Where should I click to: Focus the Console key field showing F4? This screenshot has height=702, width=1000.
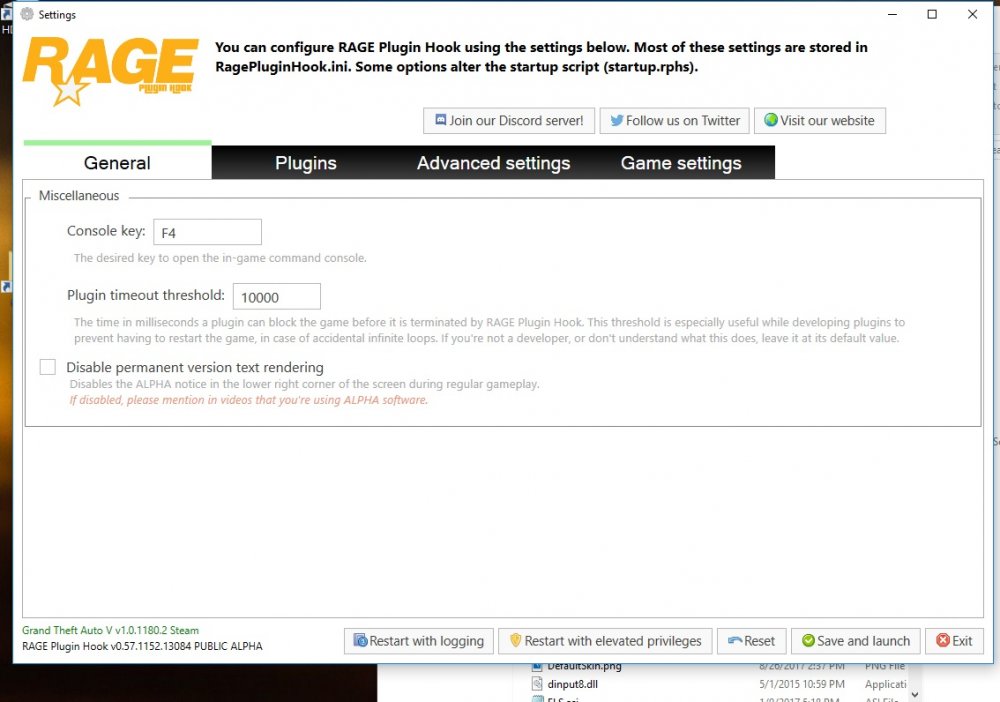pos(207,232)
